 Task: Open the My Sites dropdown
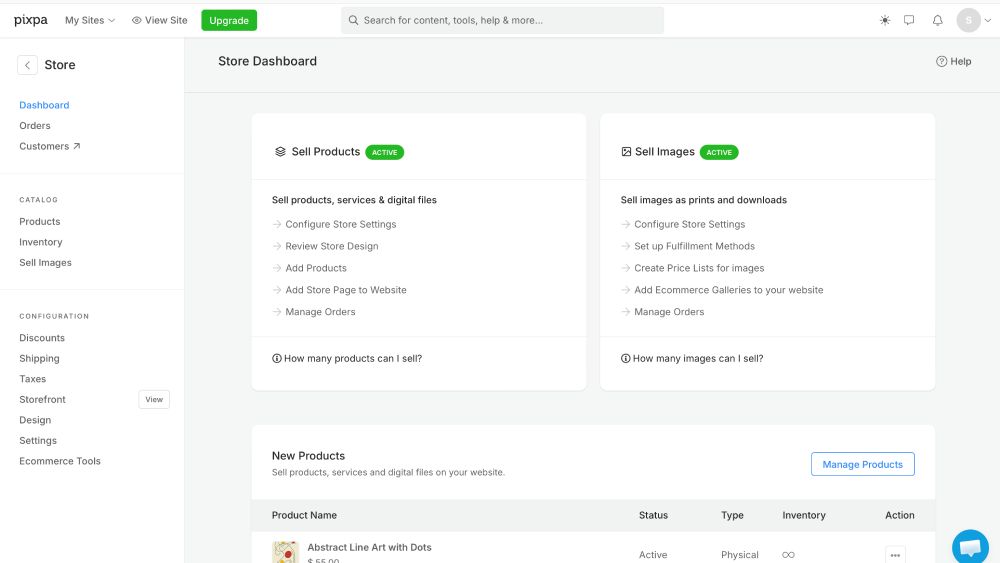(x=90, y=20)
